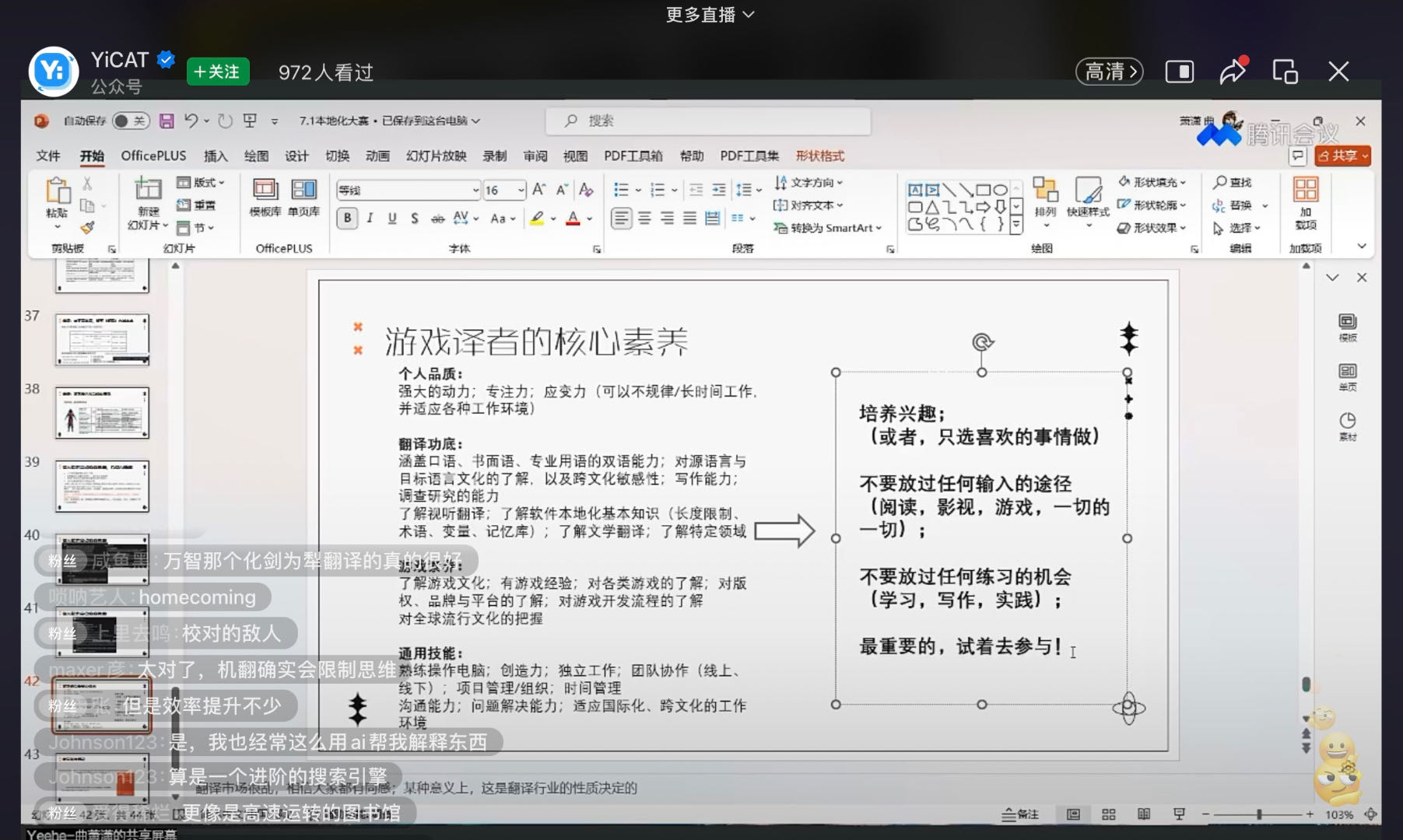Switch to the 形状格式 tab
The image size is (1403, 840).
click(x=819, y=156)
